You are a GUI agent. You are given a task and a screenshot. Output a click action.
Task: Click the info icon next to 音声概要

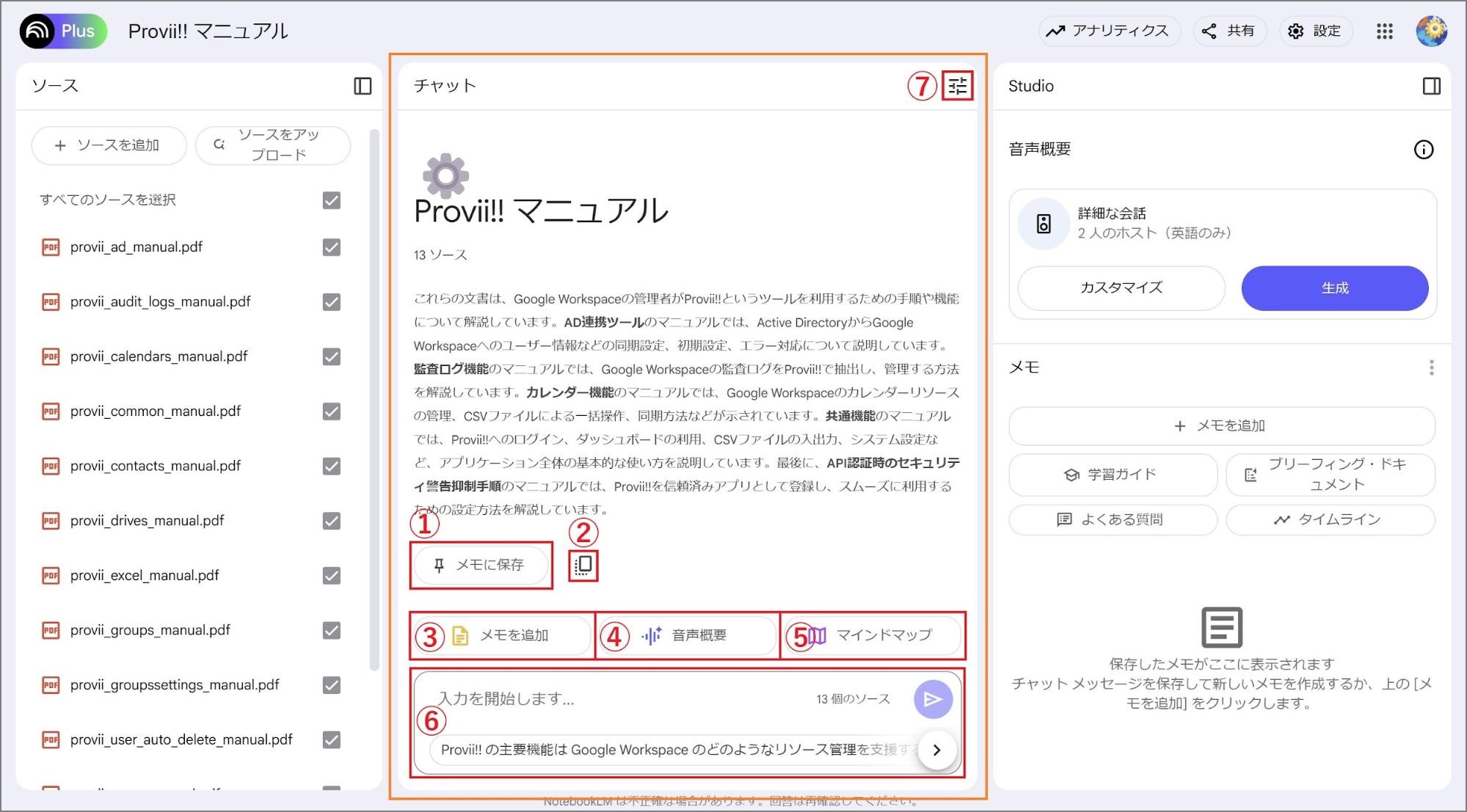(1423, 150)
